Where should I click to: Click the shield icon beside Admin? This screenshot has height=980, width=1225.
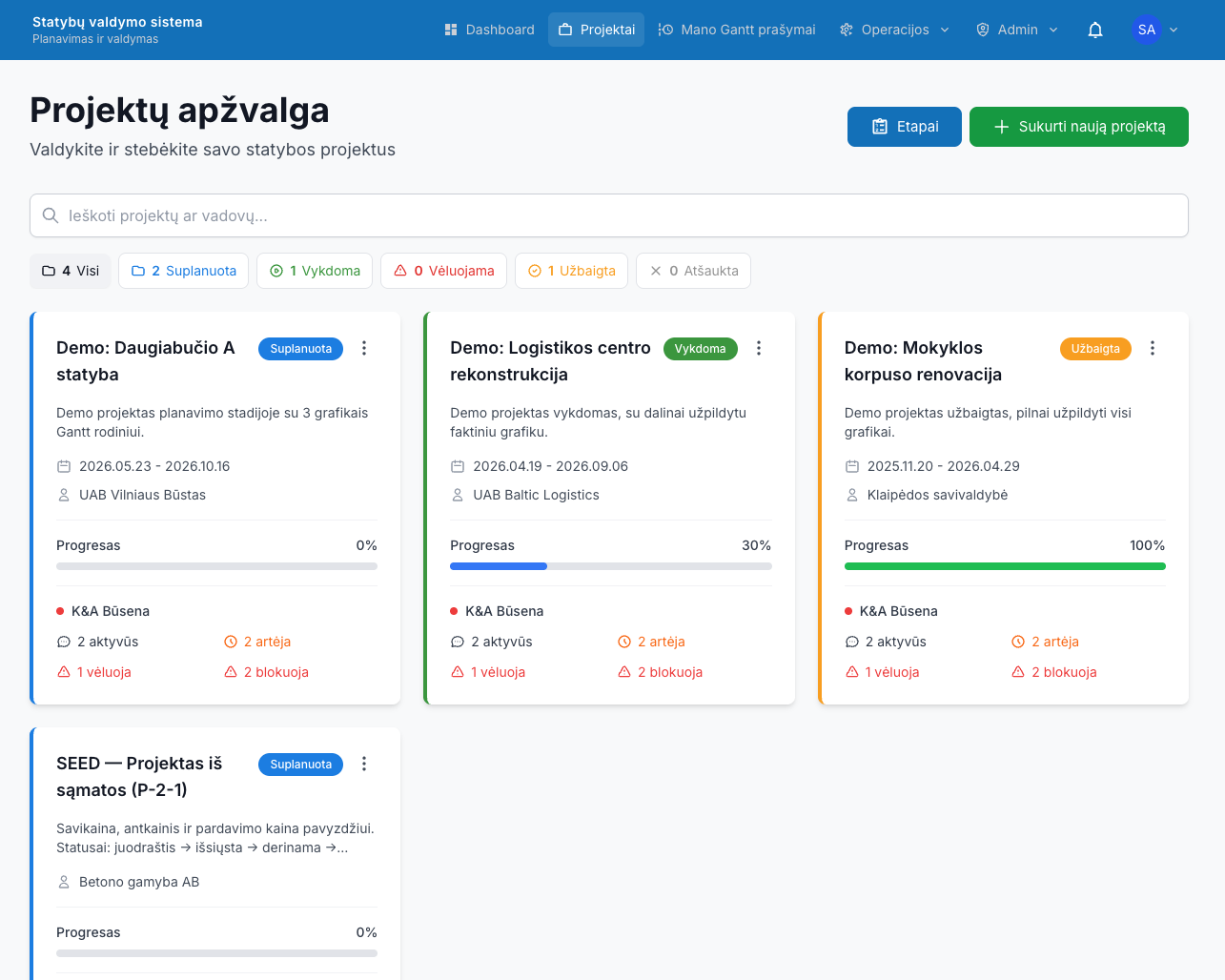point(983,30)
